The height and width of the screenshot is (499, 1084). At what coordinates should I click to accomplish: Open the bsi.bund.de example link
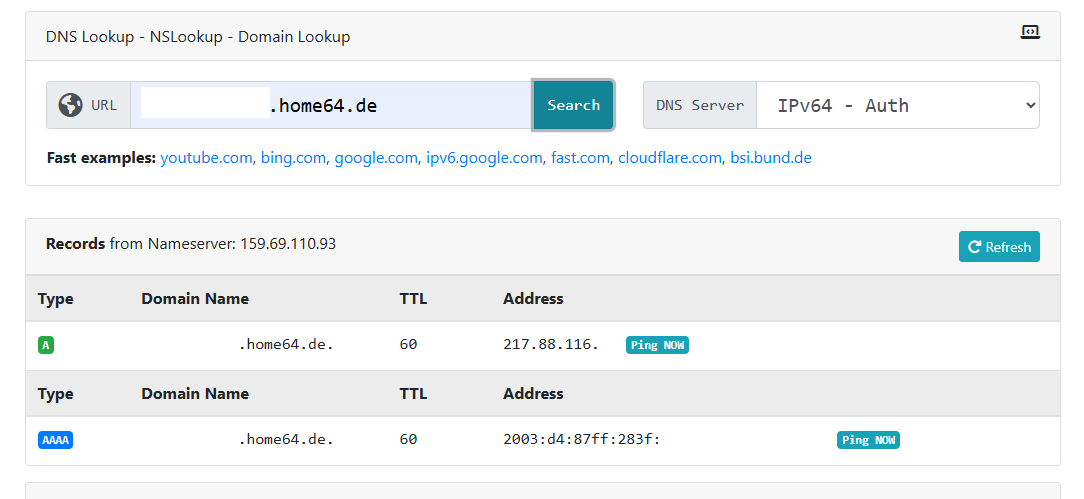point(771,158)
